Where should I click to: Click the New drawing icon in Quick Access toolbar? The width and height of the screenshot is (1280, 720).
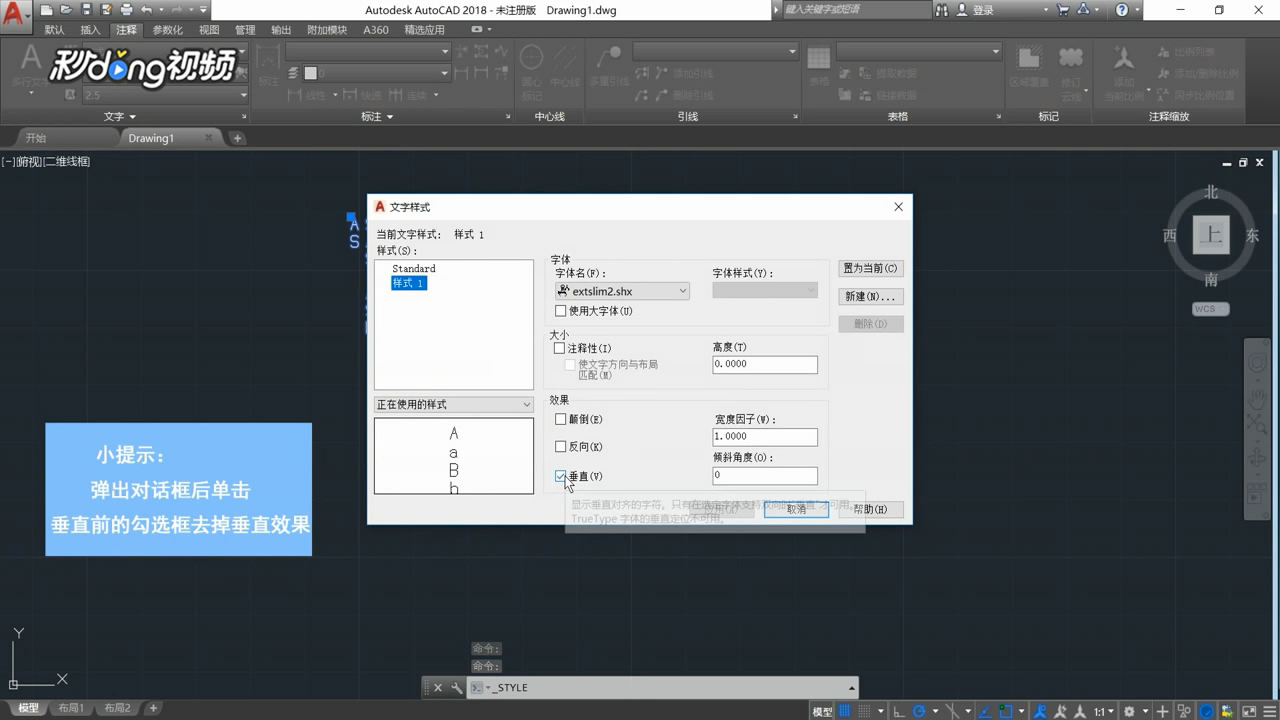46,10
